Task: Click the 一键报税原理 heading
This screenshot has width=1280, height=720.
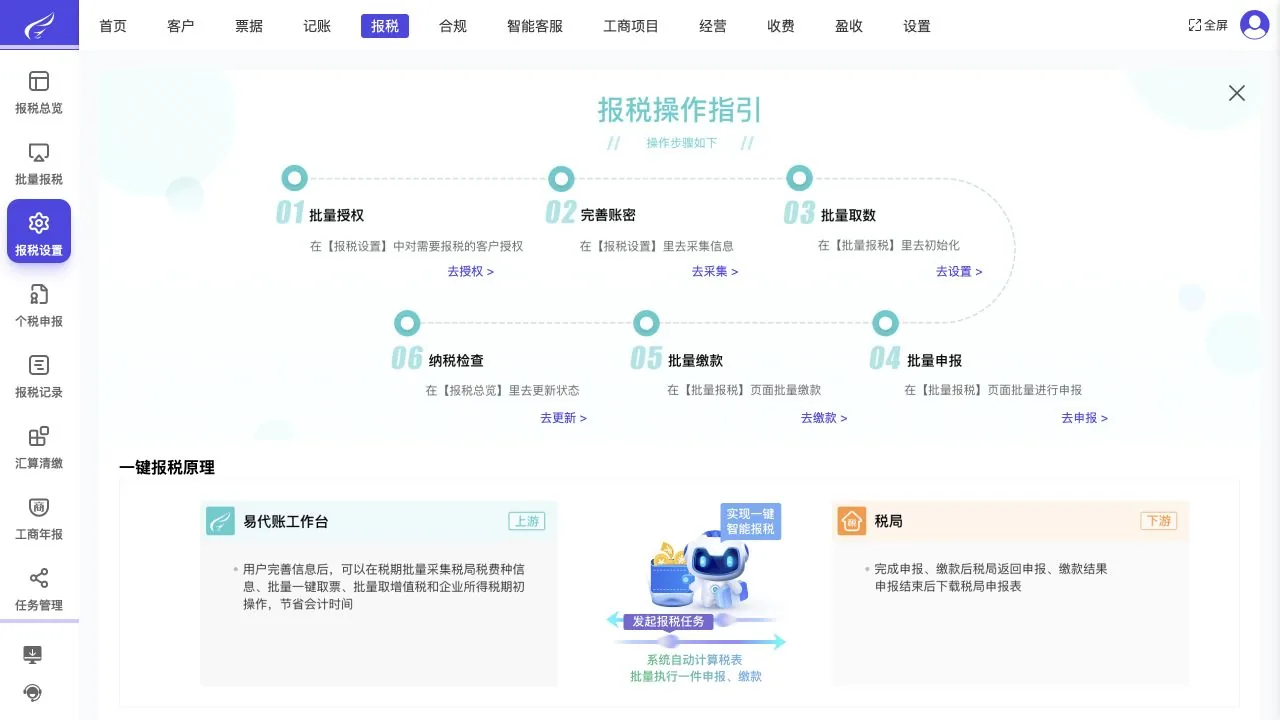Action: 167,468
